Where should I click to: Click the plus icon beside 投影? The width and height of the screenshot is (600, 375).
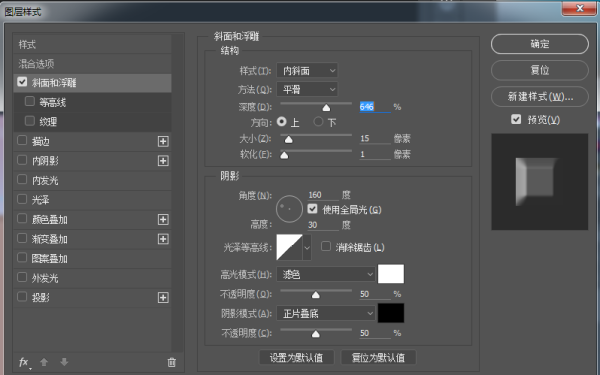pyautogui.click(x=163, y=297)
